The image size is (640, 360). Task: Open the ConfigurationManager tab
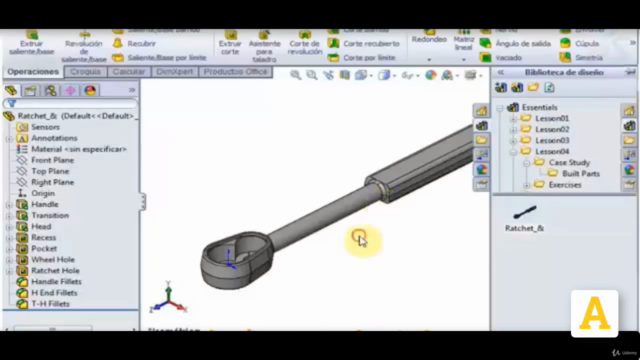(51, 90)
